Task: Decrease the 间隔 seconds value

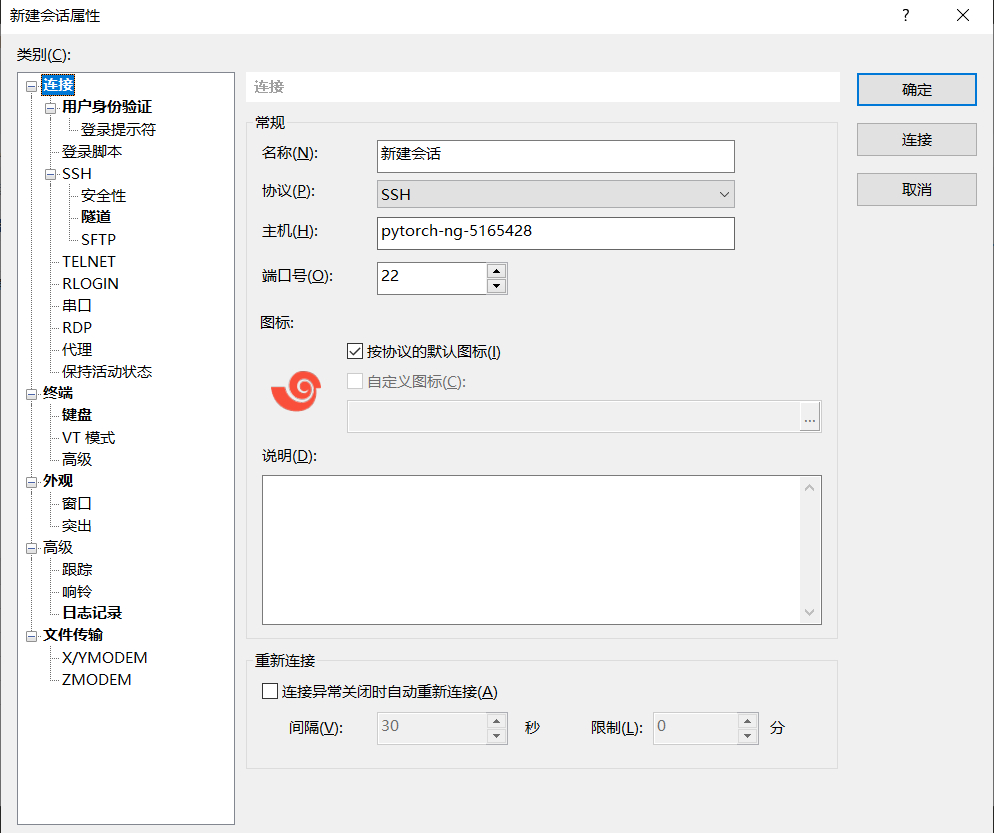Action: (496, 736)
